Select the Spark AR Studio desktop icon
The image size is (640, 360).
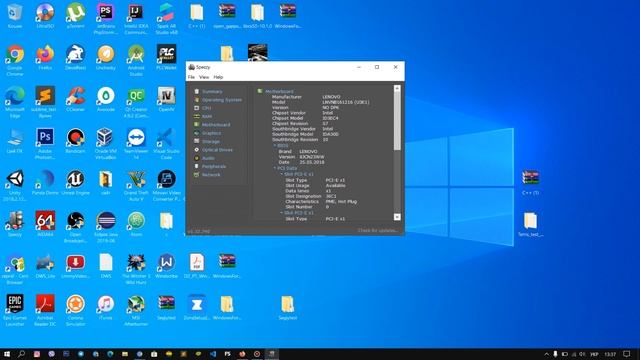point(167,19)
